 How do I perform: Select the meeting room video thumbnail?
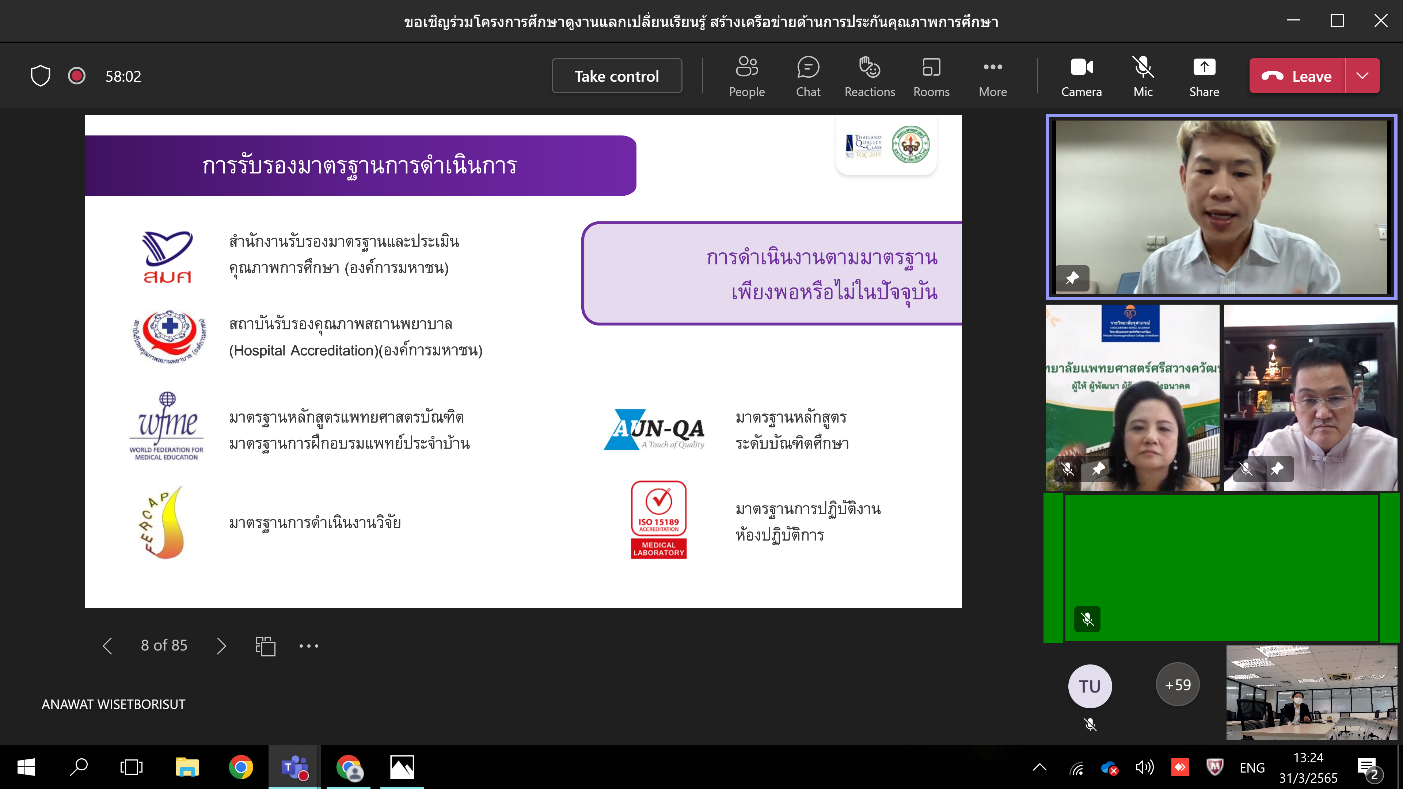[1312, 693]
